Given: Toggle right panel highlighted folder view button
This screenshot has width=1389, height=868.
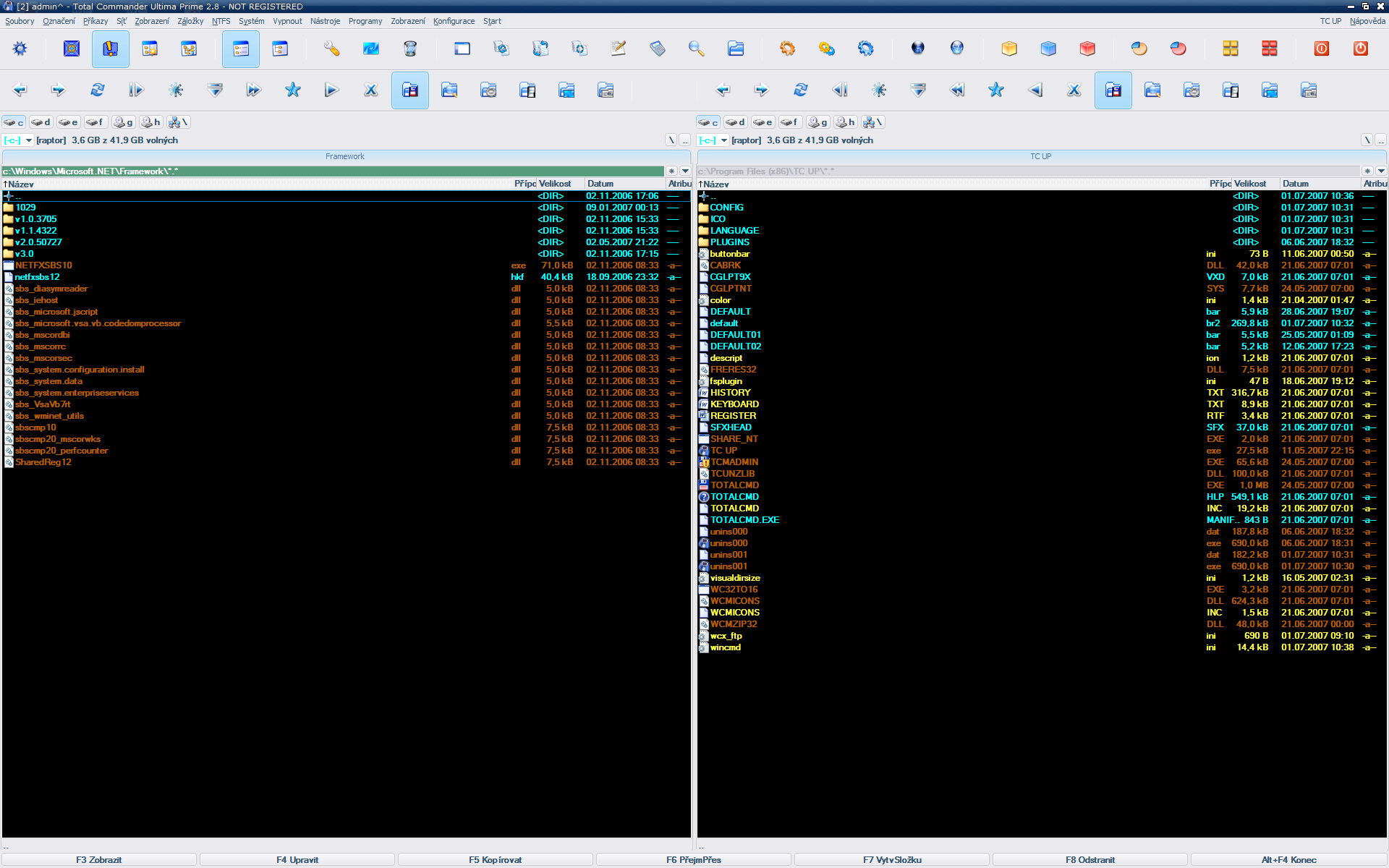Looking at the screenshot, I should [x=1113, y=90].
